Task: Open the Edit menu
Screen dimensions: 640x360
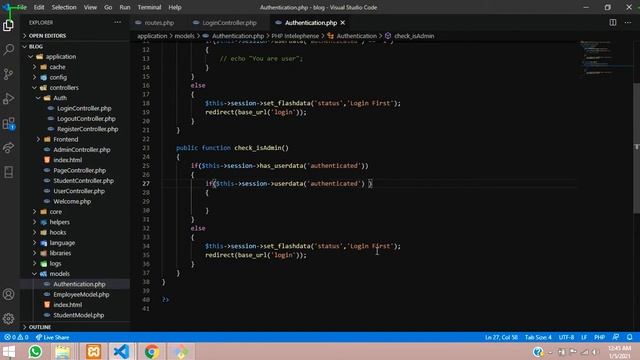Action: point(39,7)
